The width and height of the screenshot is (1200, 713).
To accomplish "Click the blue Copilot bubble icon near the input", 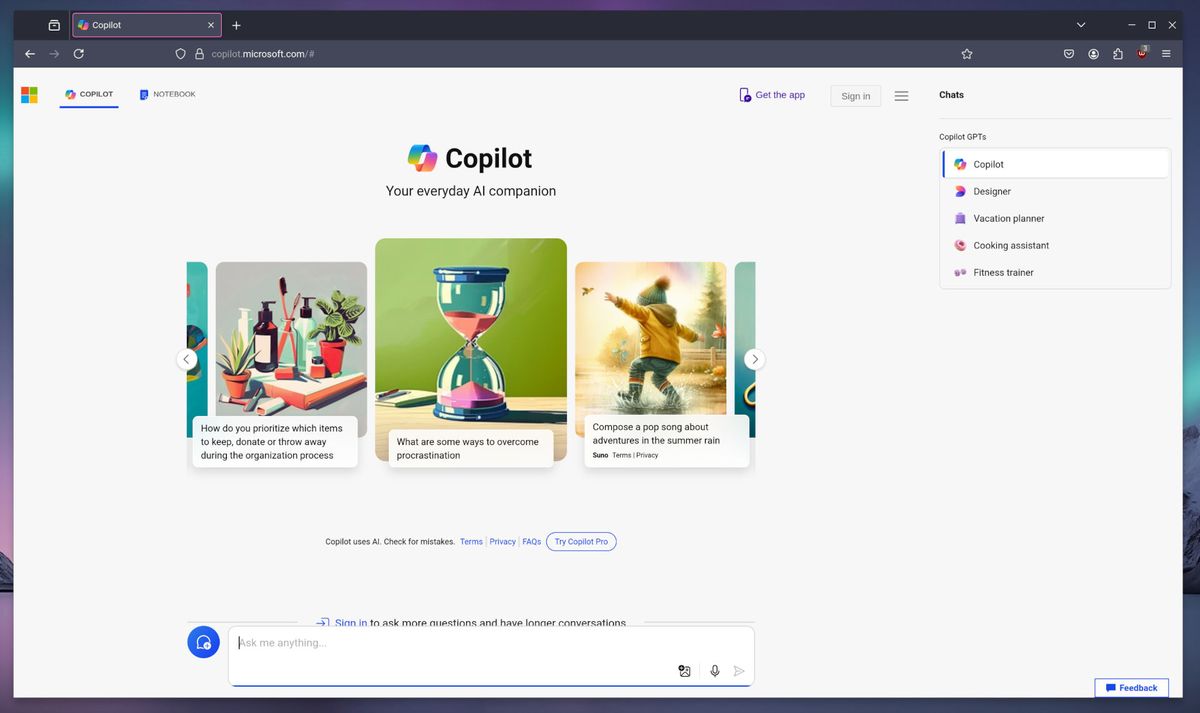I will coord(203,641).
